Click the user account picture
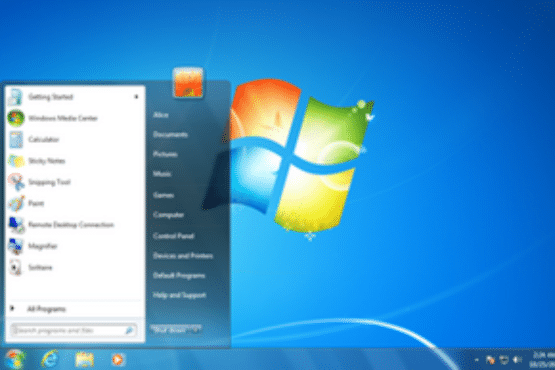 coord(188,82)
